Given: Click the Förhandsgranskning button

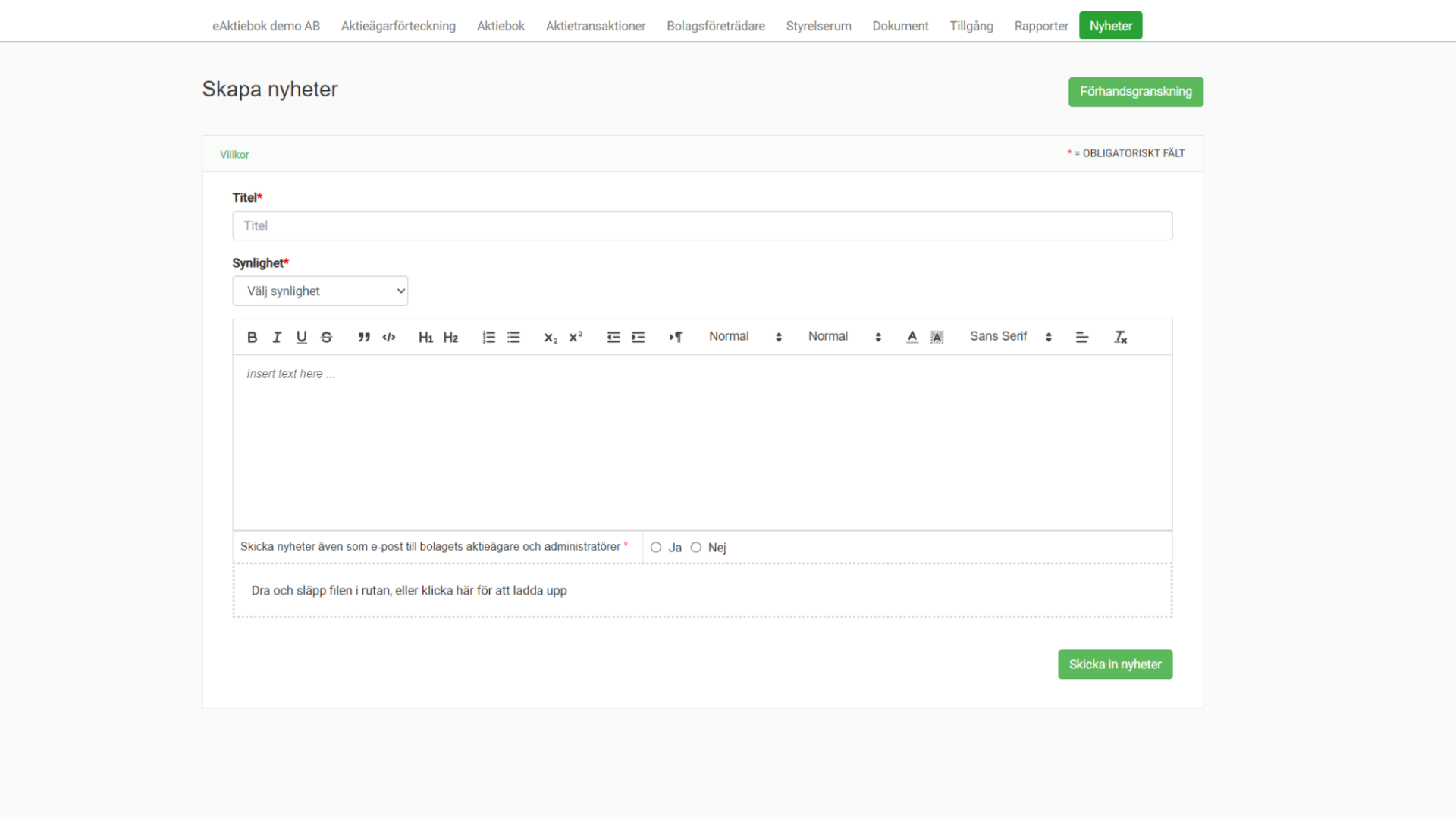Looking at the screenshot, I should point(1135,92).
